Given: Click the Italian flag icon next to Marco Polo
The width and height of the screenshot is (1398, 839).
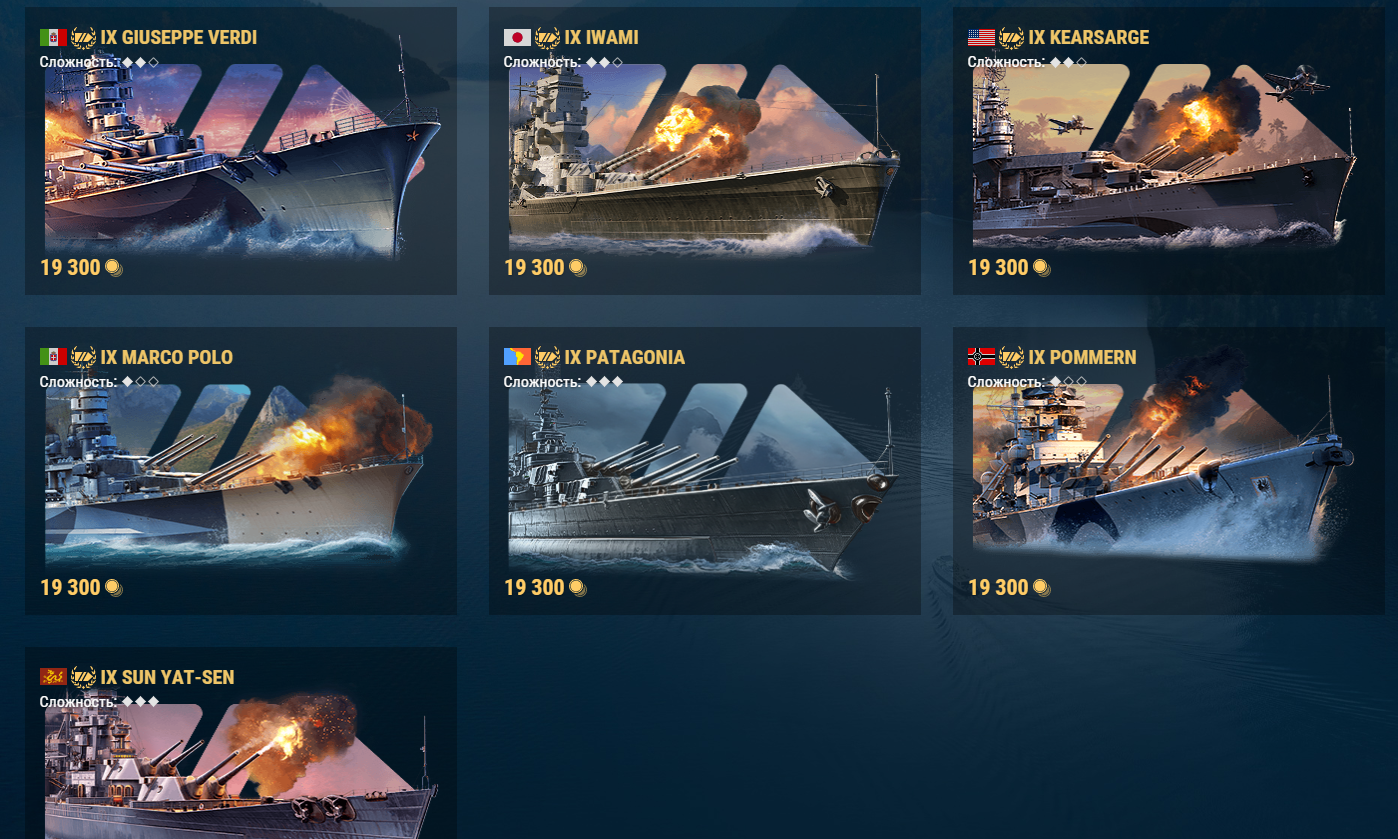Looking at the screenshot, I should pos(53,357).
